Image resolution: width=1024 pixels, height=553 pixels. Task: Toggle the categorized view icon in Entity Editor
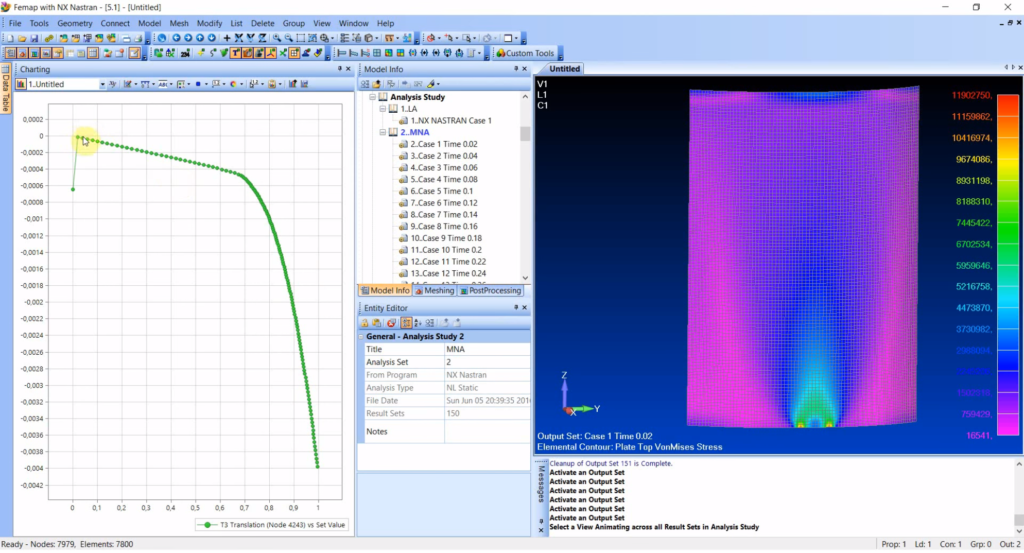click(406, 323)
